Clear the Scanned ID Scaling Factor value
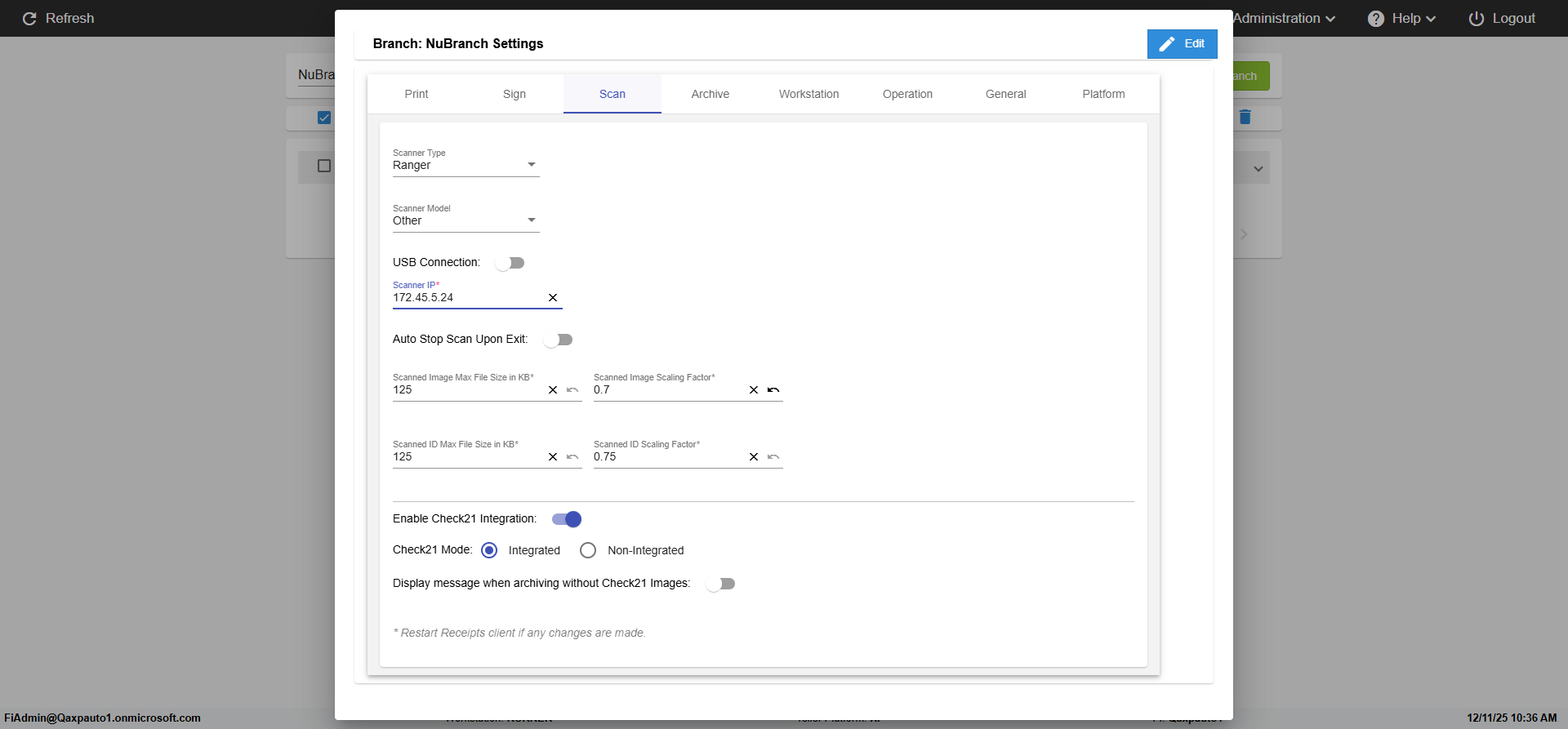1568x729 pixels. 754,457
